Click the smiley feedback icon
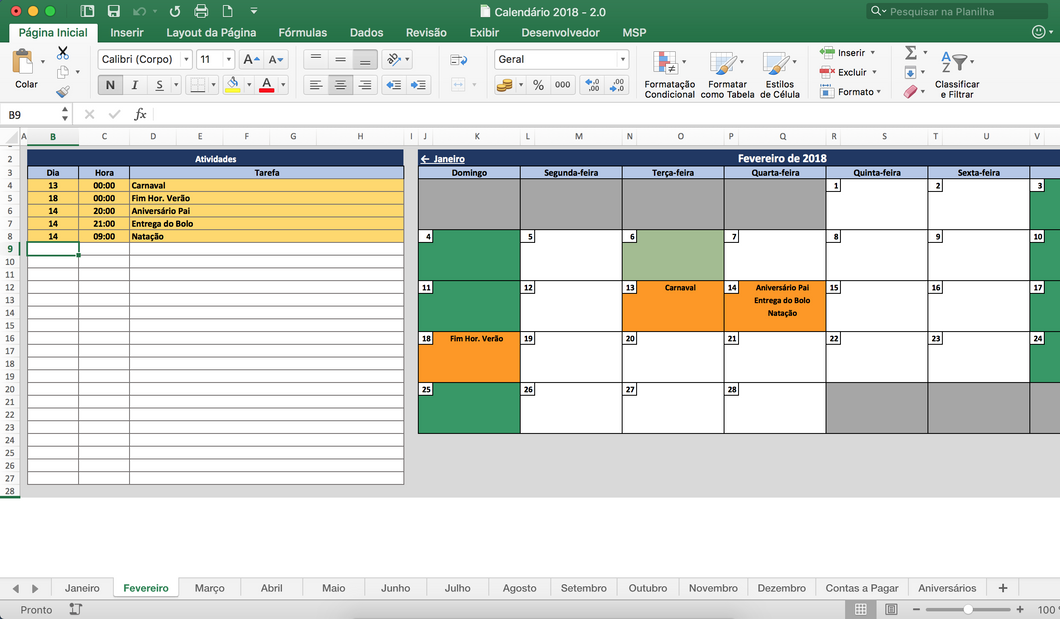The height and width of the screenshot is (619, 1060). click(1038, 32)
